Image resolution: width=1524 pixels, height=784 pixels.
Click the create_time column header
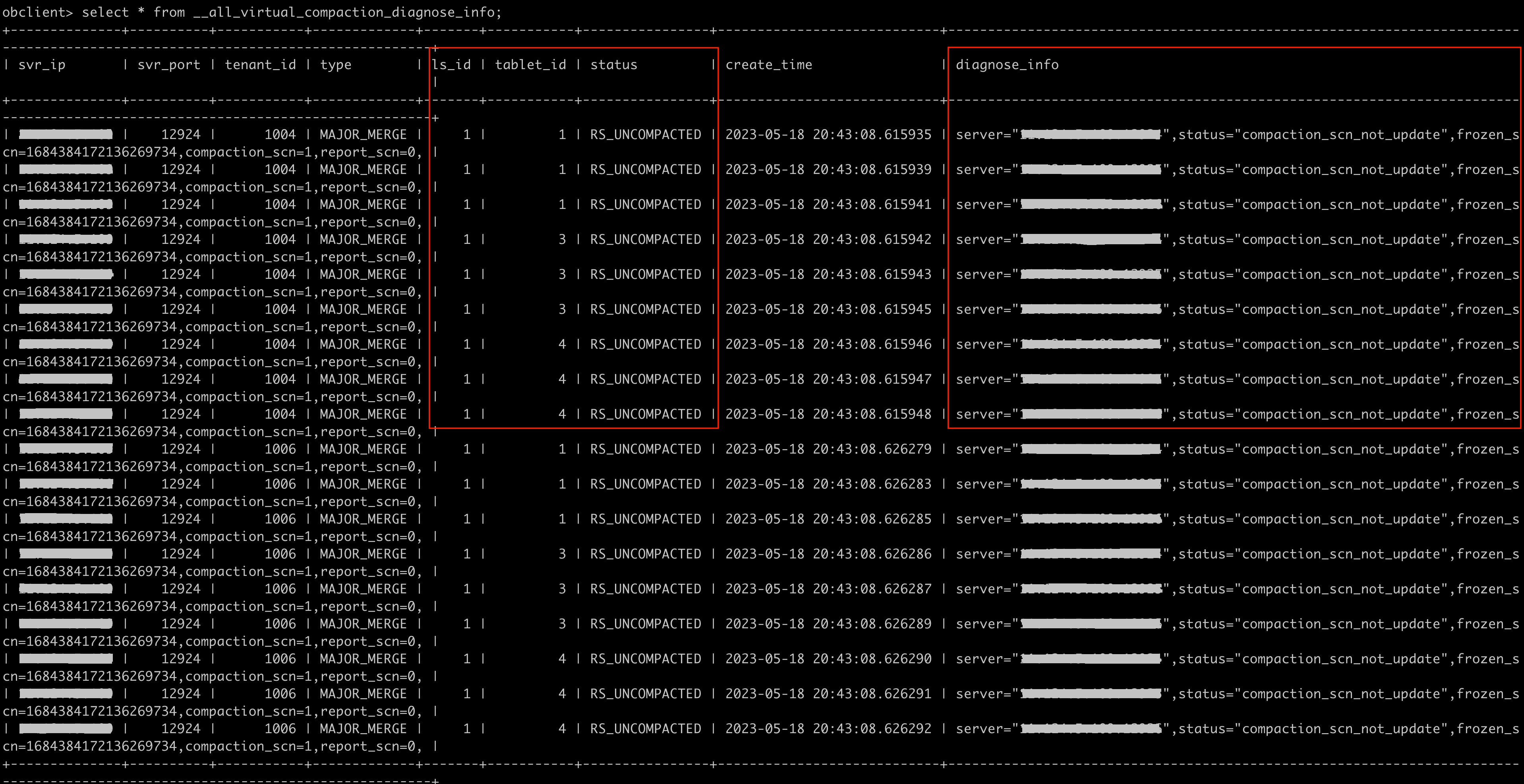[768, 65]
